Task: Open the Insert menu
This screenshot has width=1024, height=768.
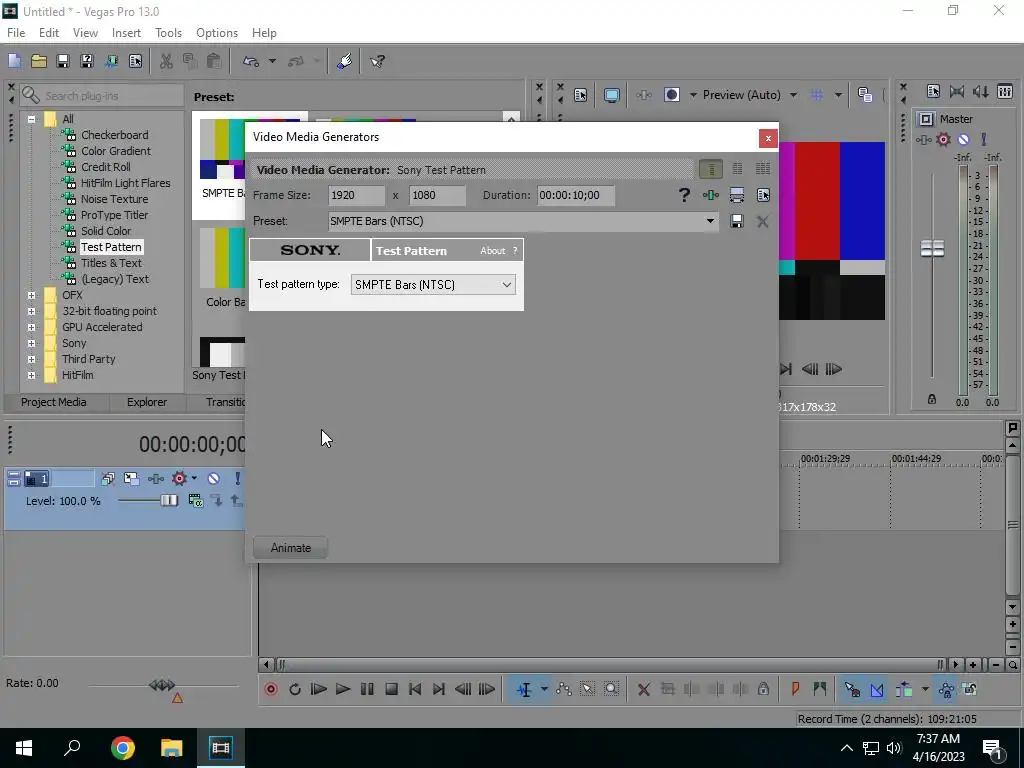Action: [126, 33]
